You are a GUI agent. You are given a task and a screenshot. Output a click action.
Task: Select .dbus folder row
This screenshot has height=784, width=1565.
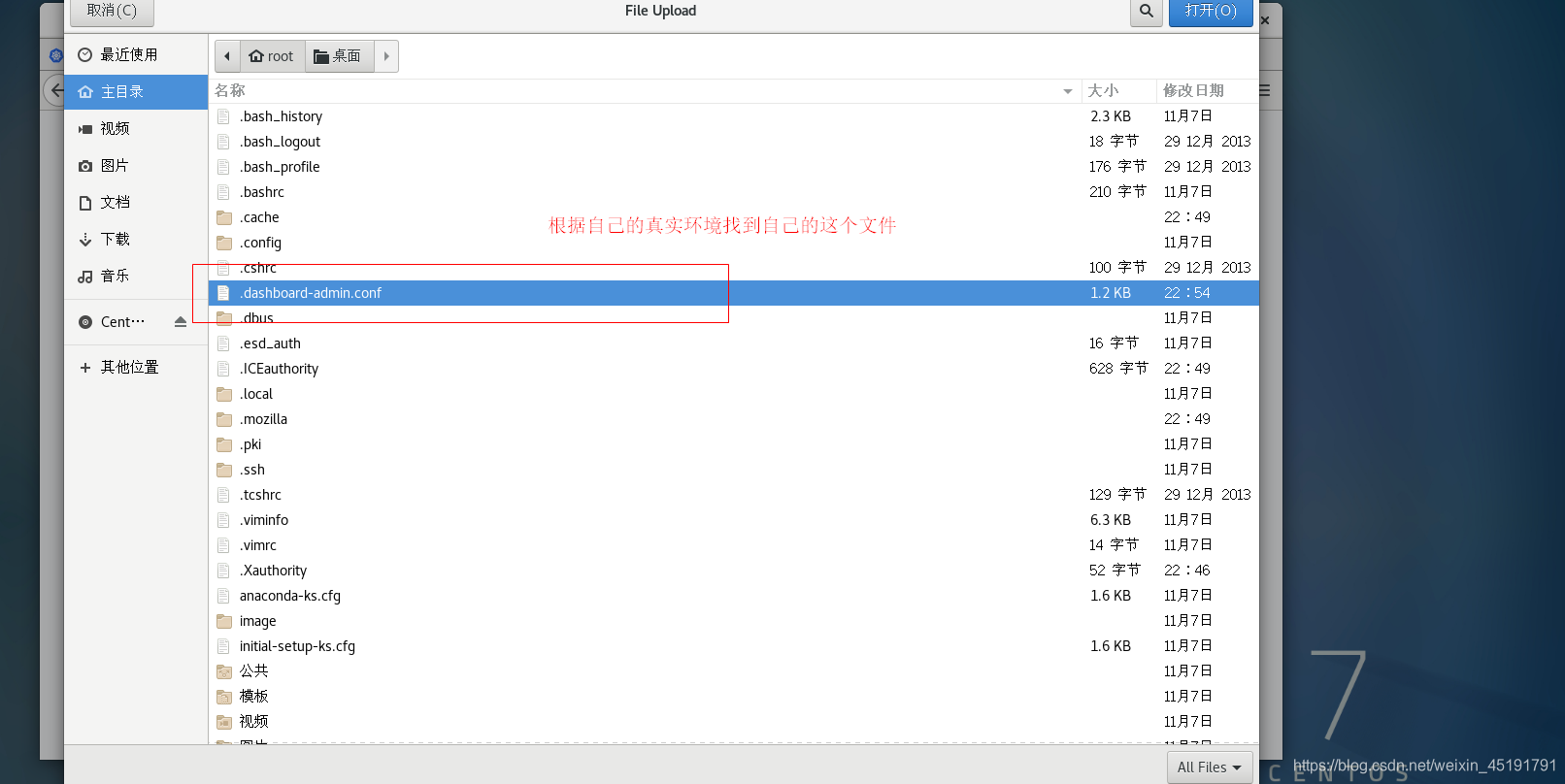point(734,318)
